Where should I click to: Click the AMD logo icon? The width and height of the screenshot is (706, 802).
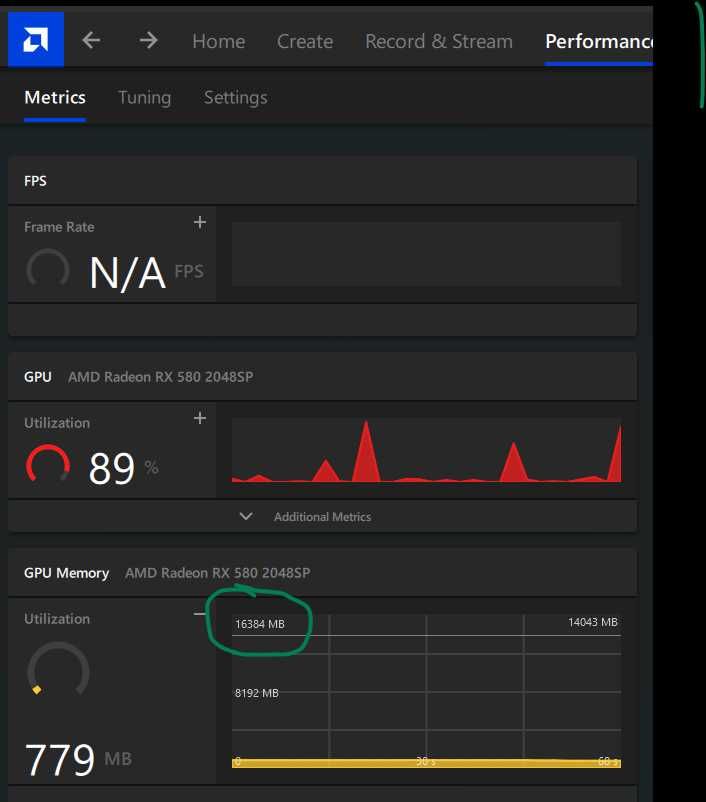click(x=36, y=39)
